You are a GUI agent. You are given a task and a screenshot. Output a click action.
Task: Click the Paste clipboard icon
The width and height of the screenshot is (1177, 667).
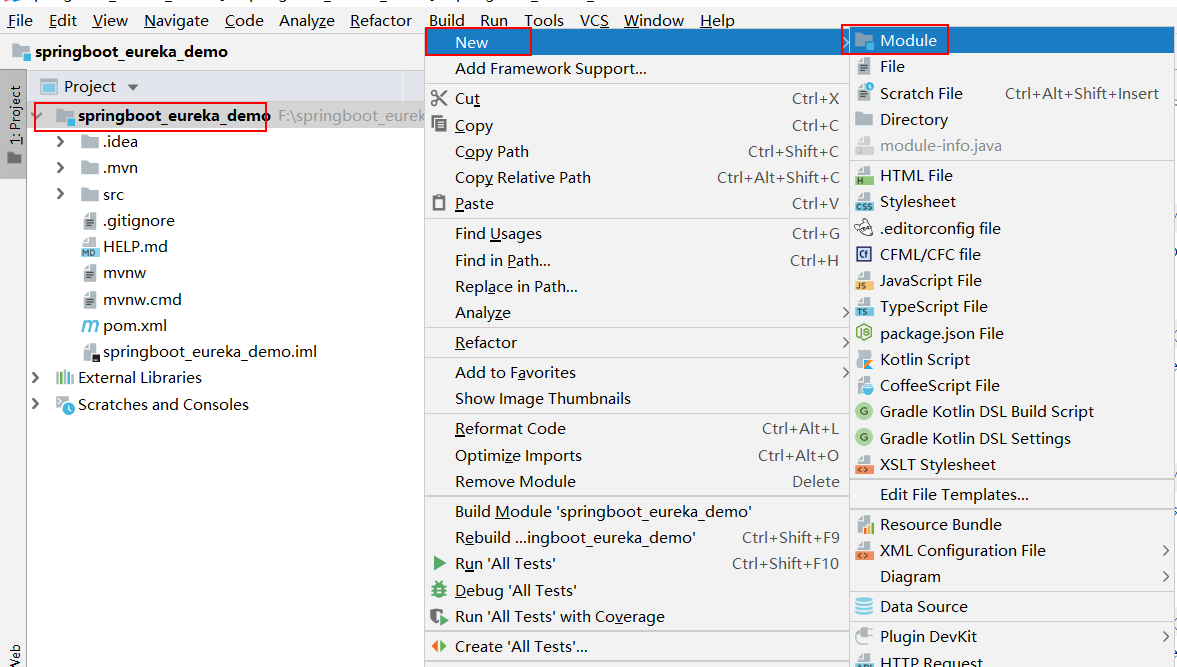(439, 203)
